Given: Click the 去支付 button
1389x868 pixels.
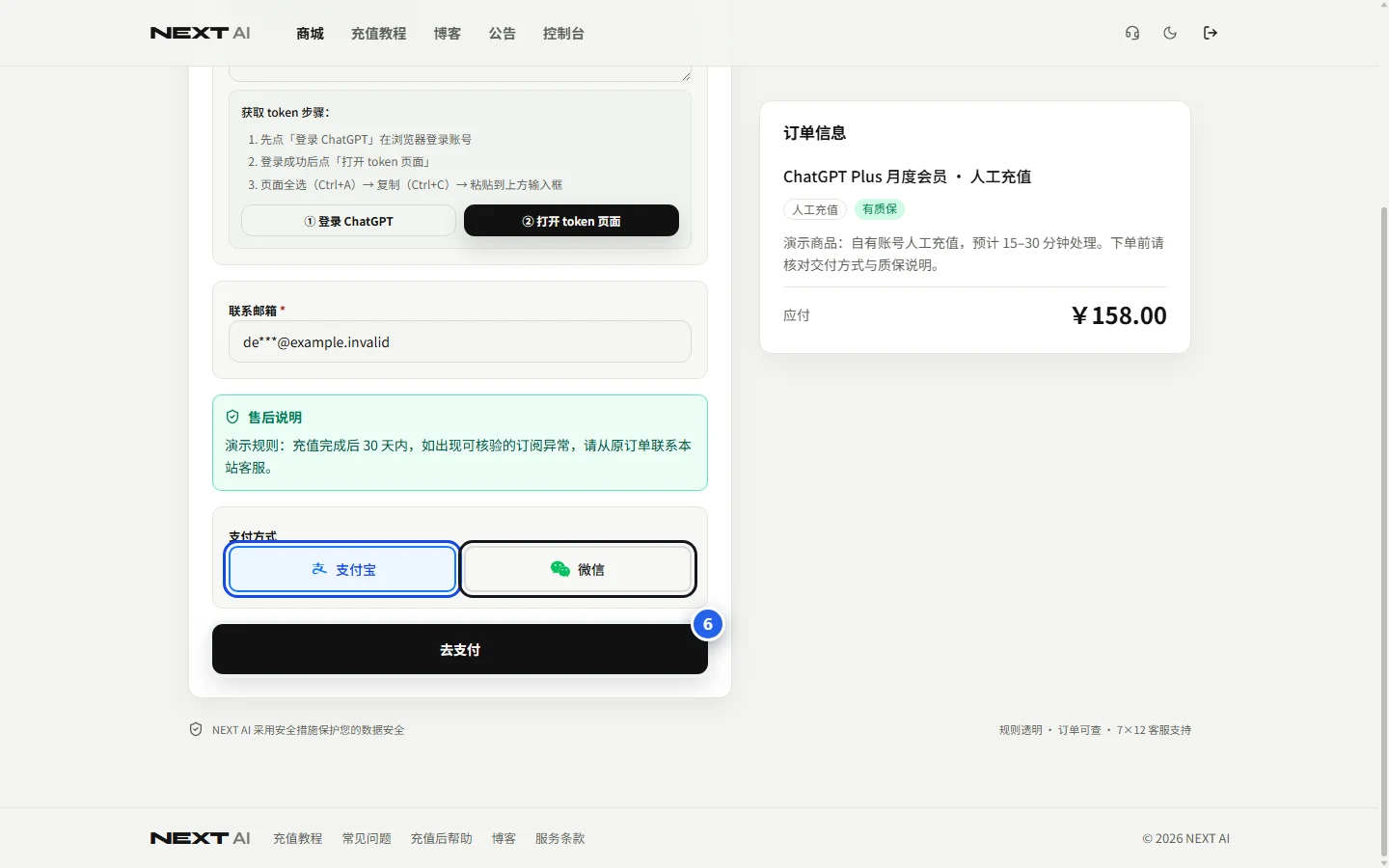Looking at the screenshot, I should coord(460,649).
